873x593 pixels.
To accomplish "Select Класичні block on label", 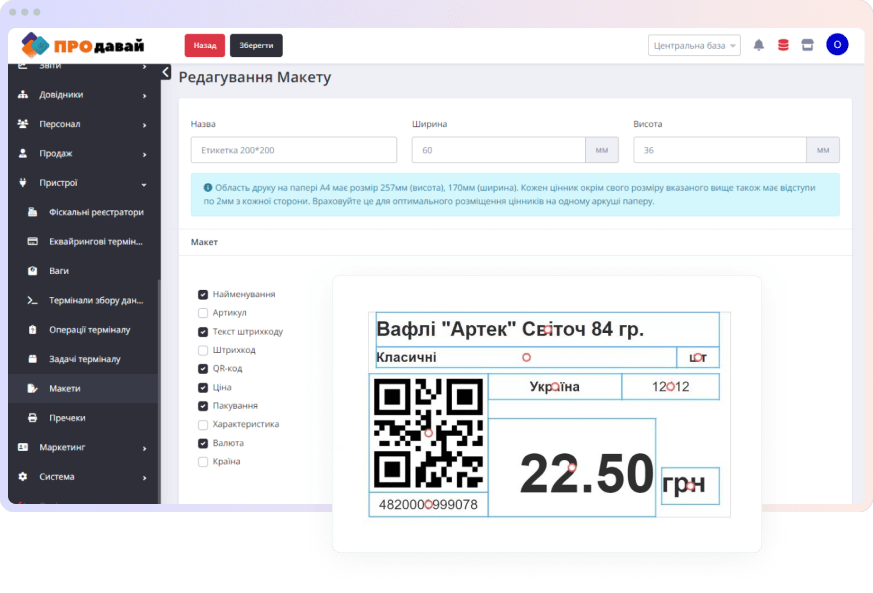I will 526,357.
